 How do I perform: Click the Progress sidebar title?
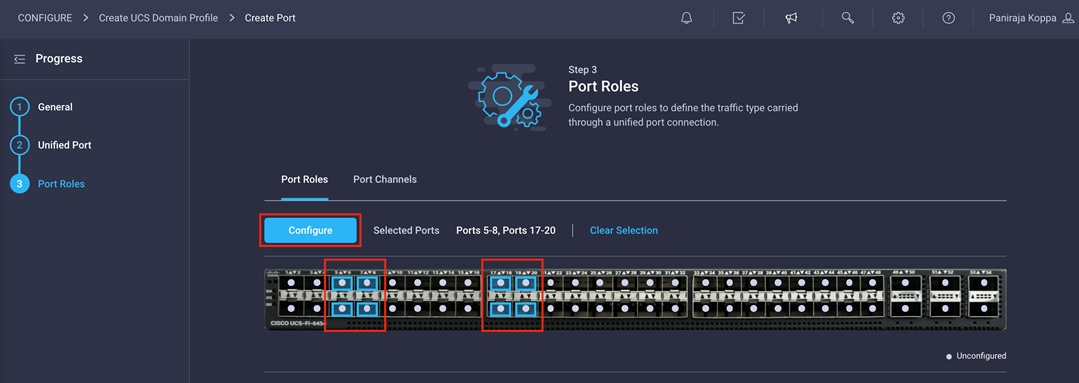(x=59, y=59)
